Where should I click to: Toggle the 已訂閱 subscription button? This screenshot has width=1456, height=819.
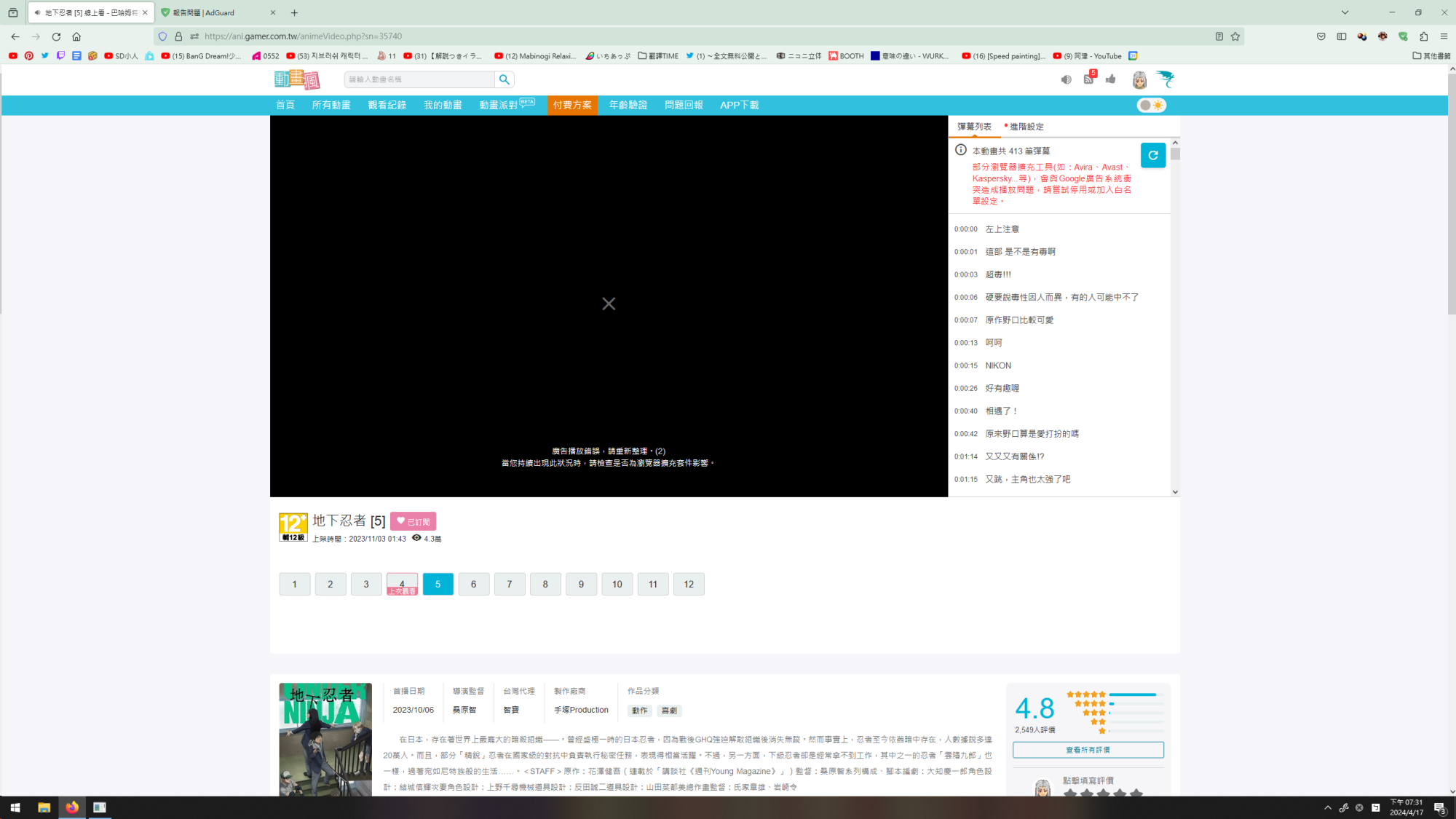click(x=413, y=521)
